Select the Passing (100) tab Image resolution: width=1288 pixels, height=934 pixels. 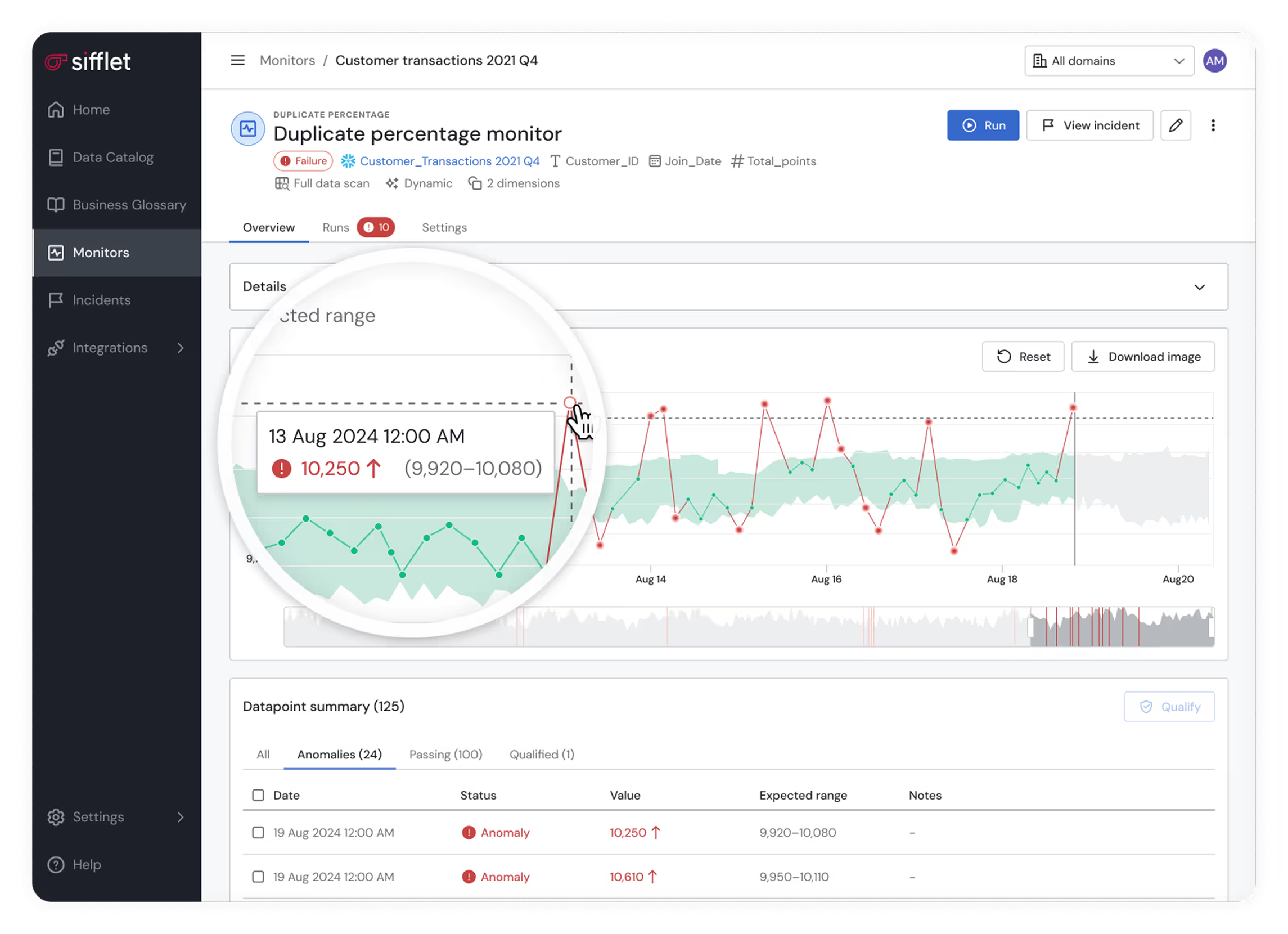(445, 754)
